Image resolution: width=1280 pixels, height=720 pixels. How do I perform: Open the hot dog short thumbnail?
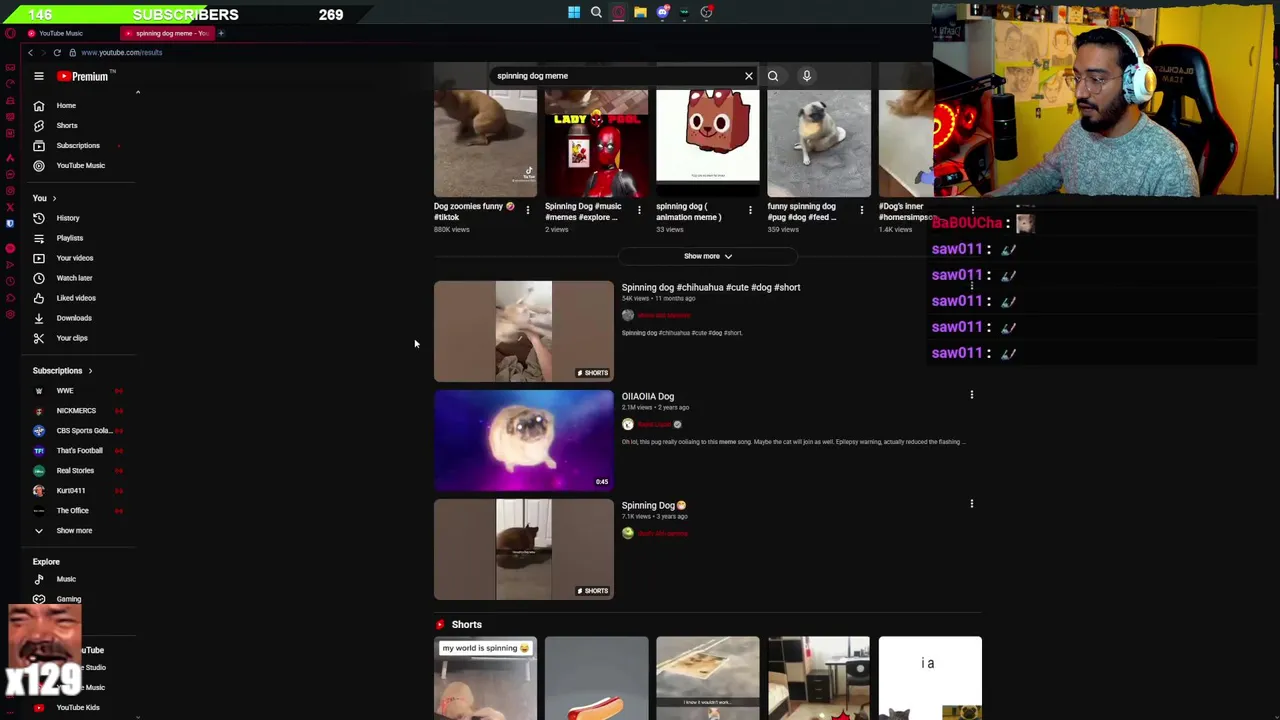click(x=596, y=678)
